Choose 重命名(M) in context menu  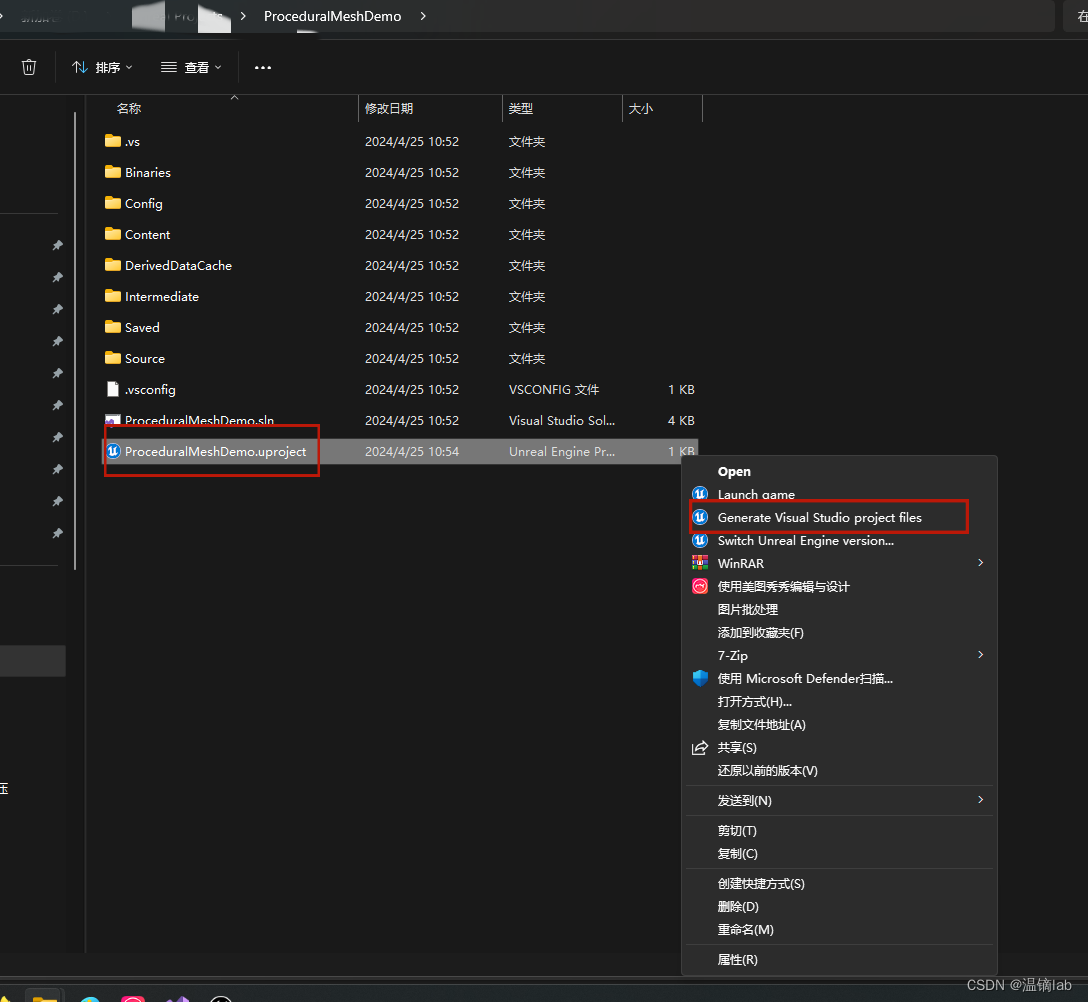pyautogui.click(x=745, y=929)
